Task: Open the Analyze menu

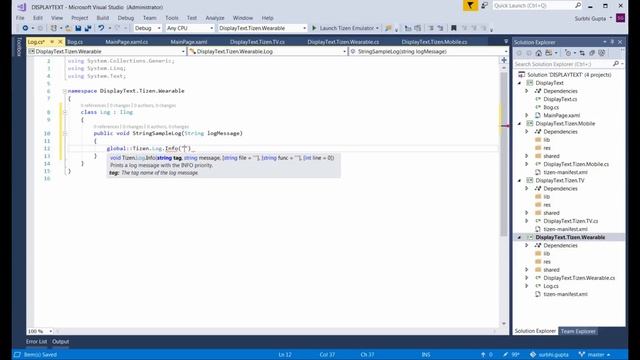Action: [215, 18]
